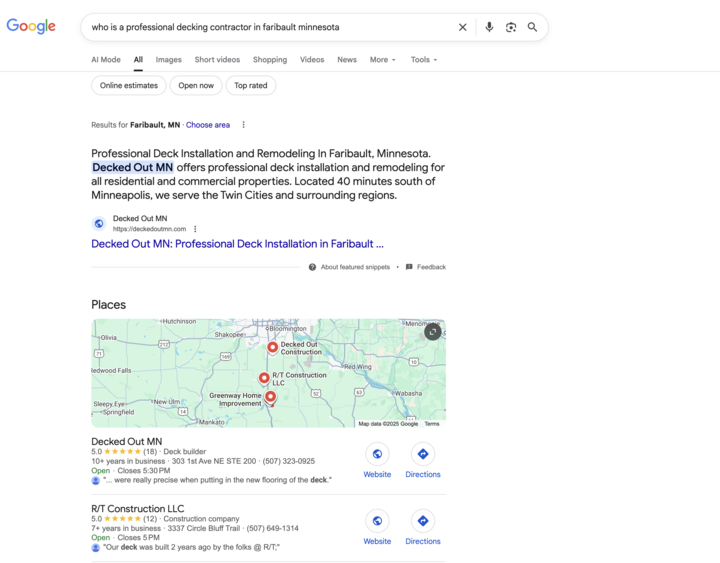Switch to AI Mode tab
The width and height of the screenshot is (720, 563).
tap(106, 60)
